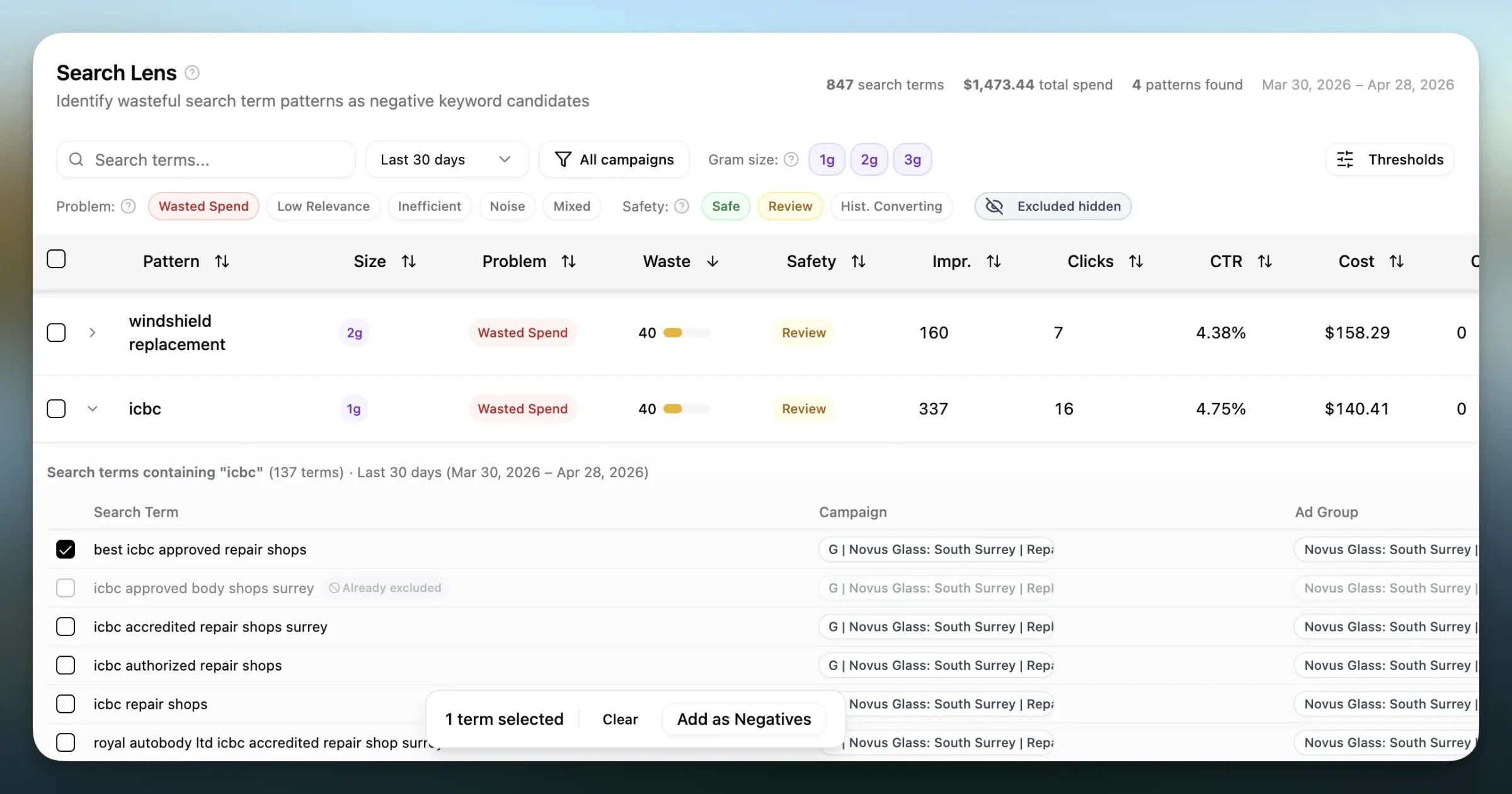Select the Mixed problem filter
1512x794 pixels.
(572, 207)
